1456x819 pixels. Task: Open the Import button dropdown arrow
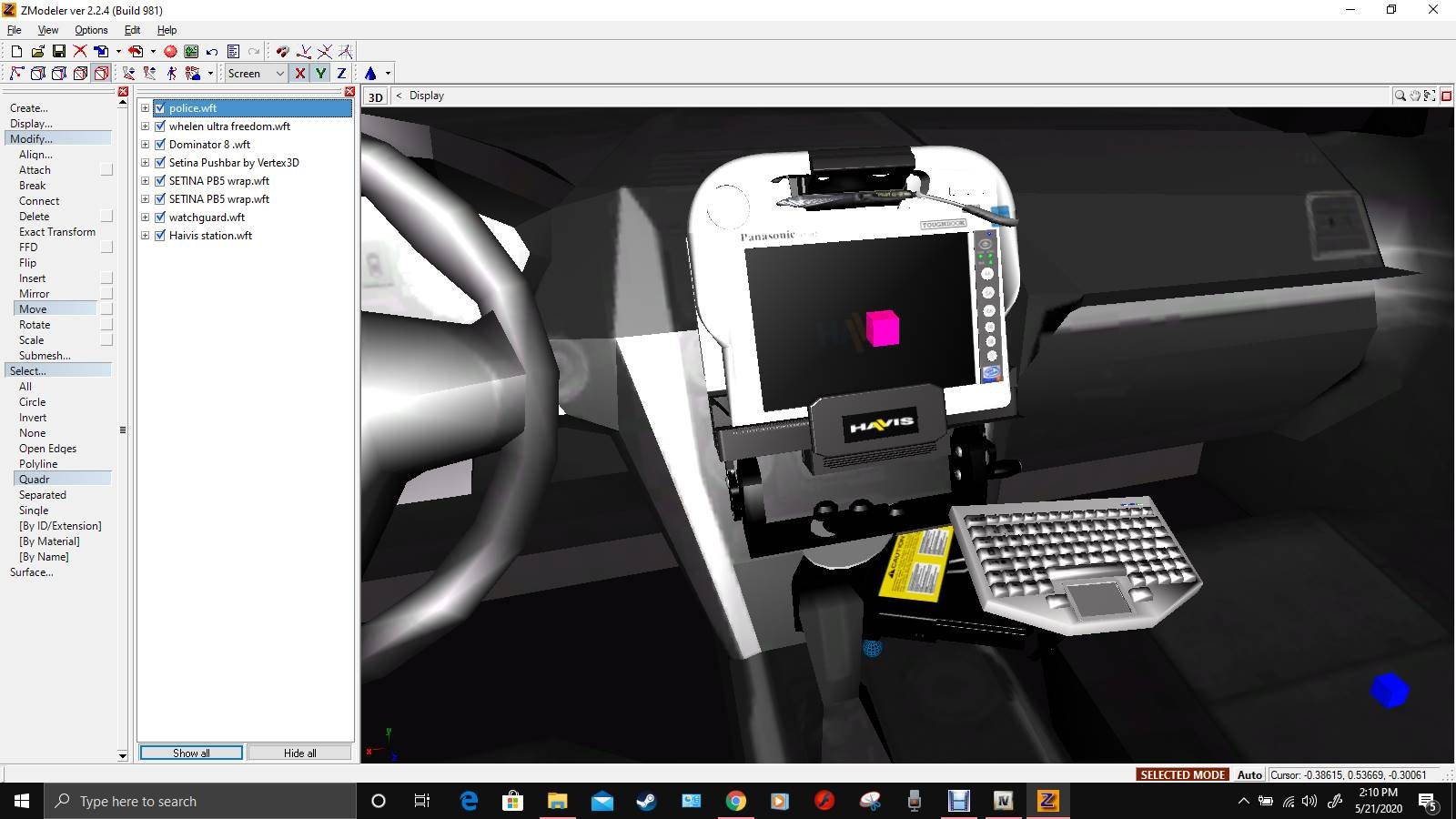(118, 52)
